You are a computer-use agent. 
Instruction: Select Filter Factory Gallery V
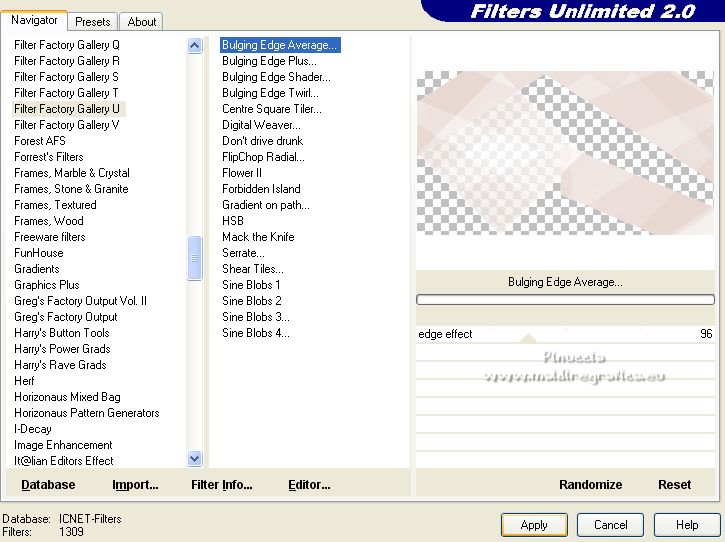coord(67,125)
